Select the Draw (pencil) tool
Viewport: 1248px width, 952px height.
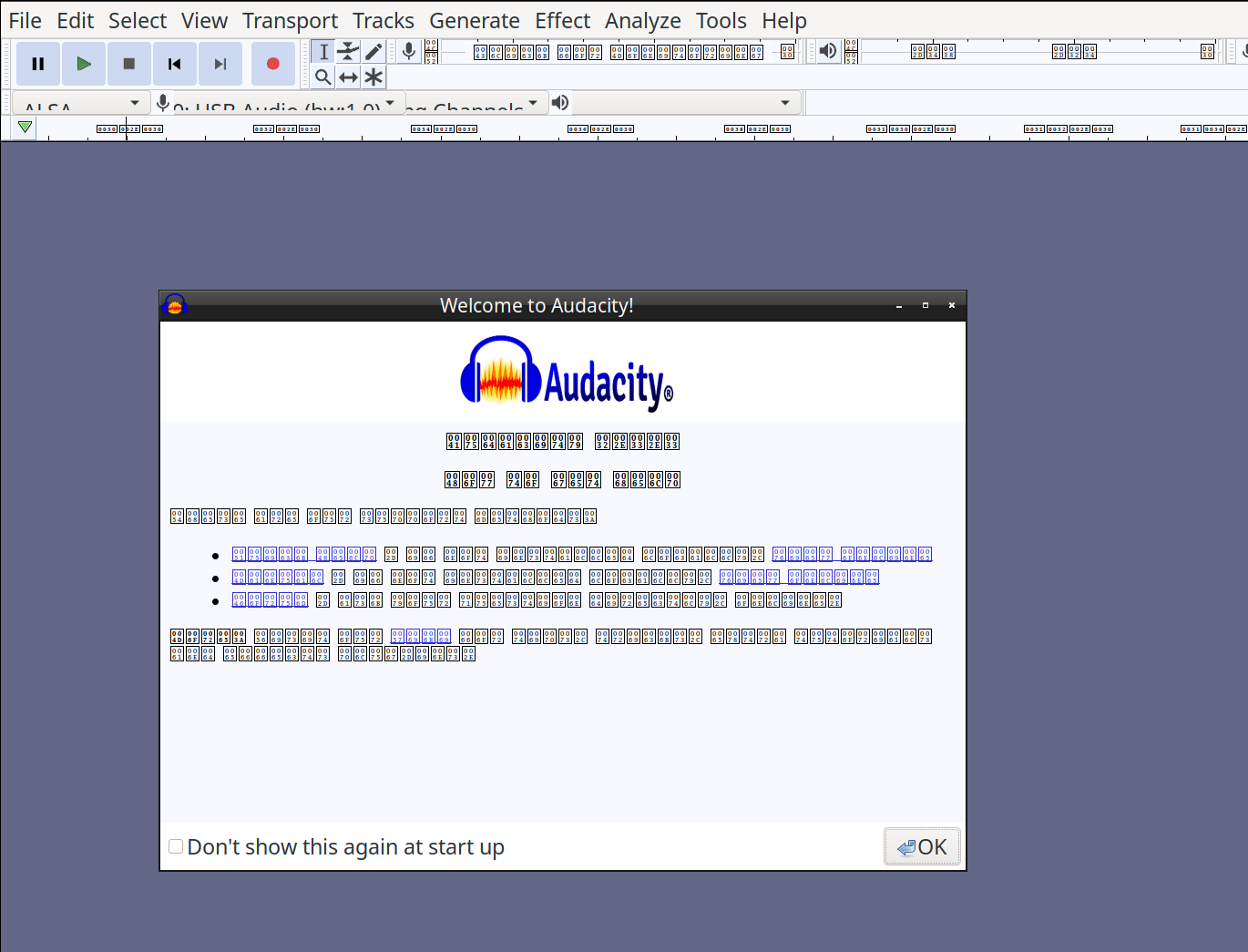coord(373,52)
